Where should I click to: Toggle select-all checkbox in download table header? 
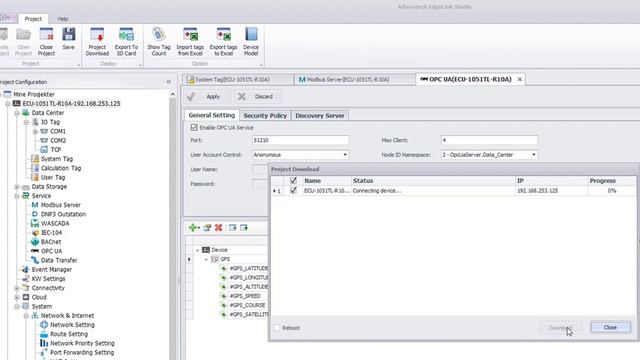[293, 180]
